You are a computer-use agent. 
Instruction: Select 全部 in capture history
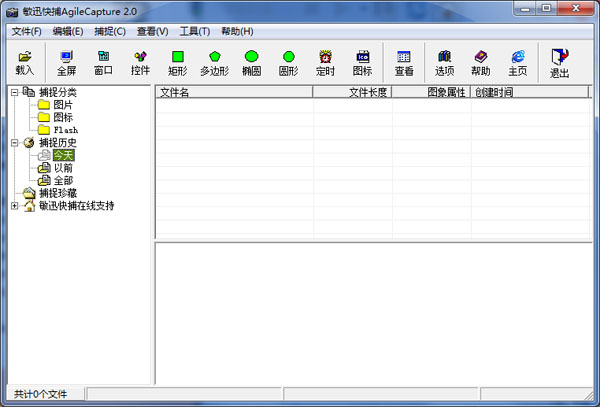[x=63, y=181]
